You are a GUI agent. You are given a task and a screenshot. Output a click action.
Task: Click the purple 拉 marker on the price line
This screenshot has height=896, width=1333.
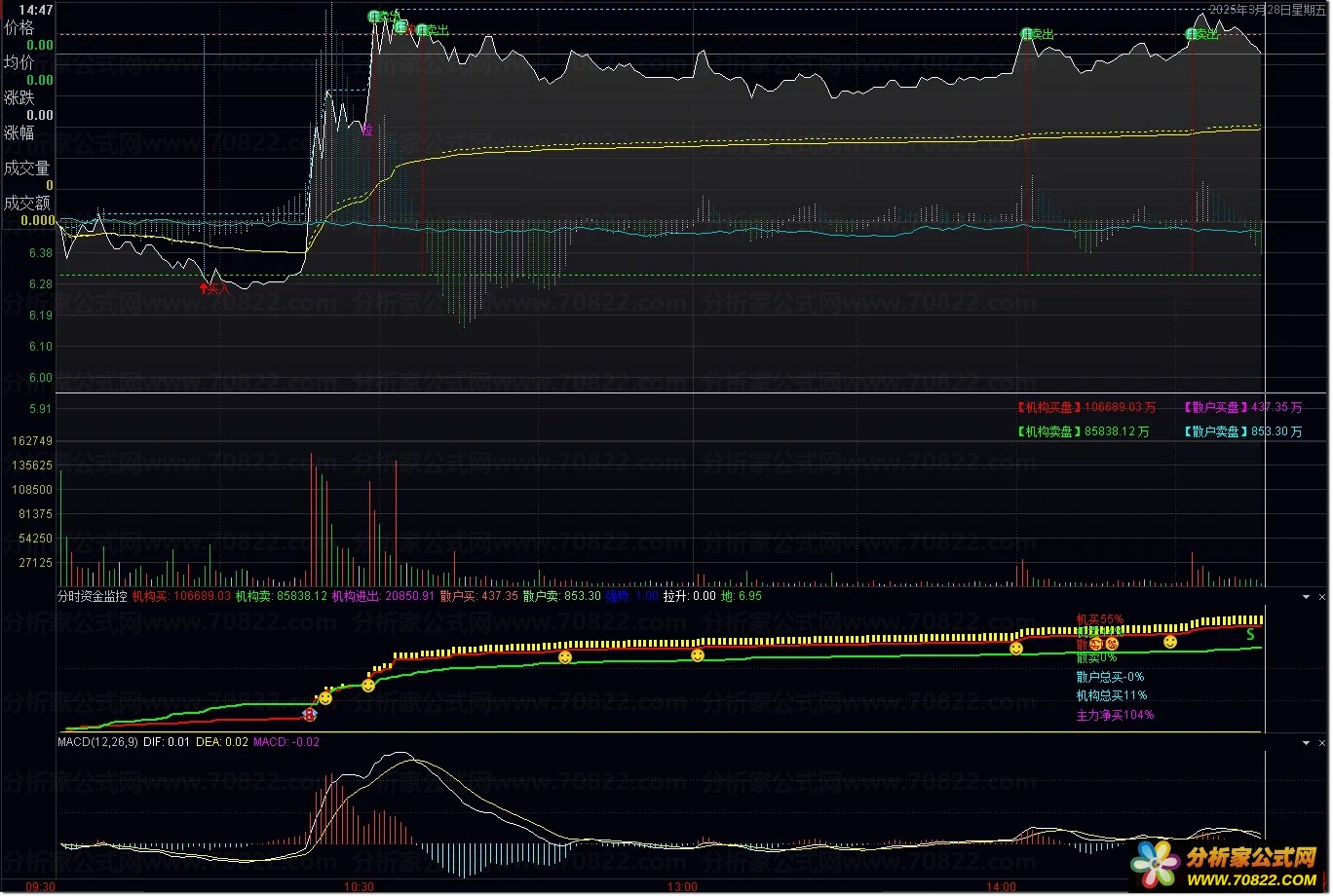pyautogui.click(x=366, y=129)
